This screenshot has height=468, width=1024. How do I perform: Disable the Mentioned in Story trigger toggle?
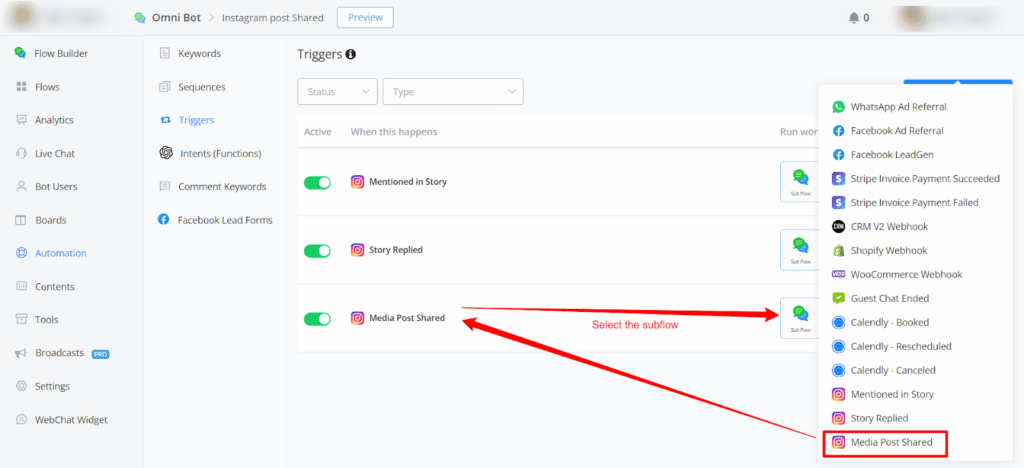pos(317,182)
